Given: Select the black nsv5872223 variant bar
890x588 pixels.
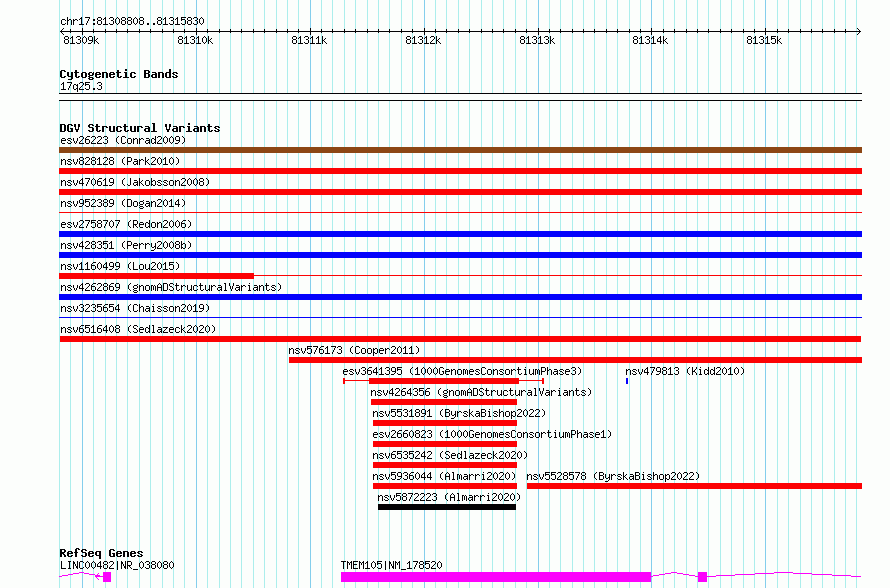Looking at the screenshot, I should click(x=447, y=507).
